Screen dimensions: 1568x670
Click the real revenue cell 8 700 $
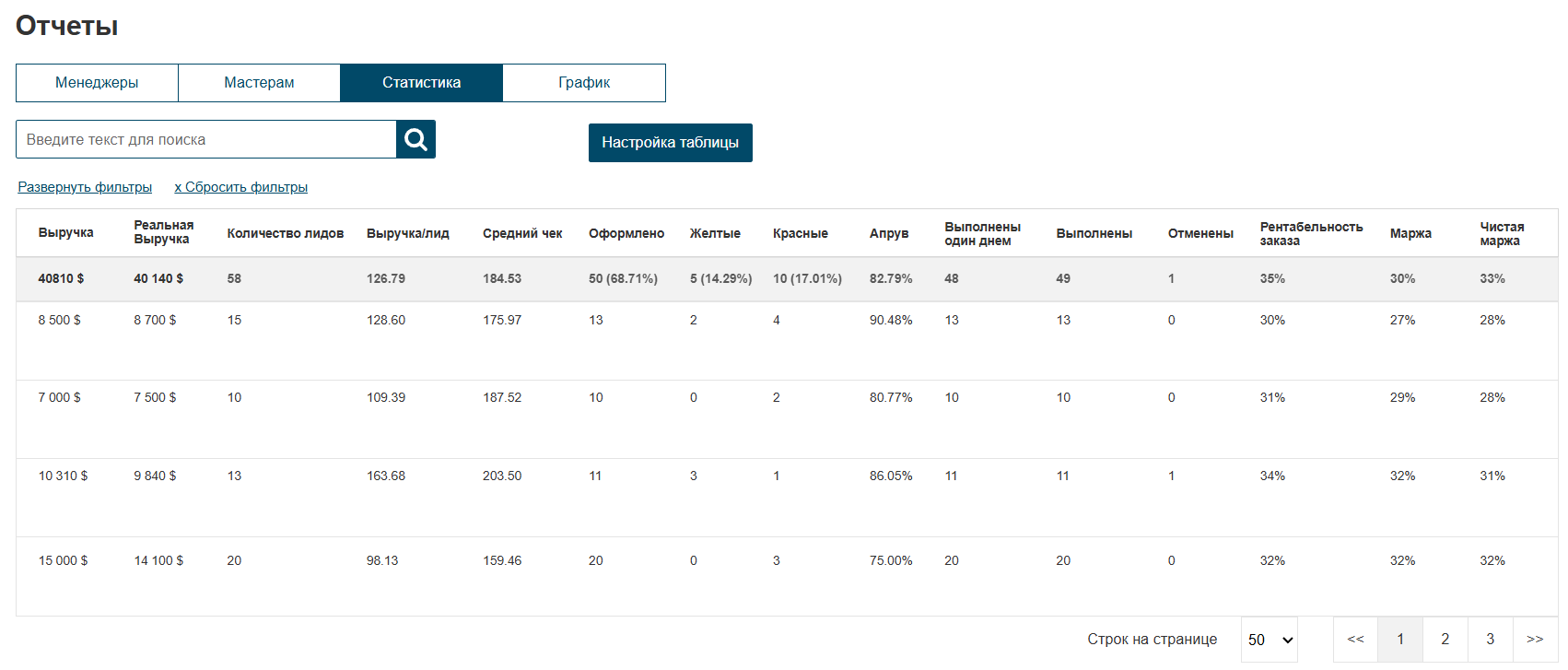pos(155,320)
